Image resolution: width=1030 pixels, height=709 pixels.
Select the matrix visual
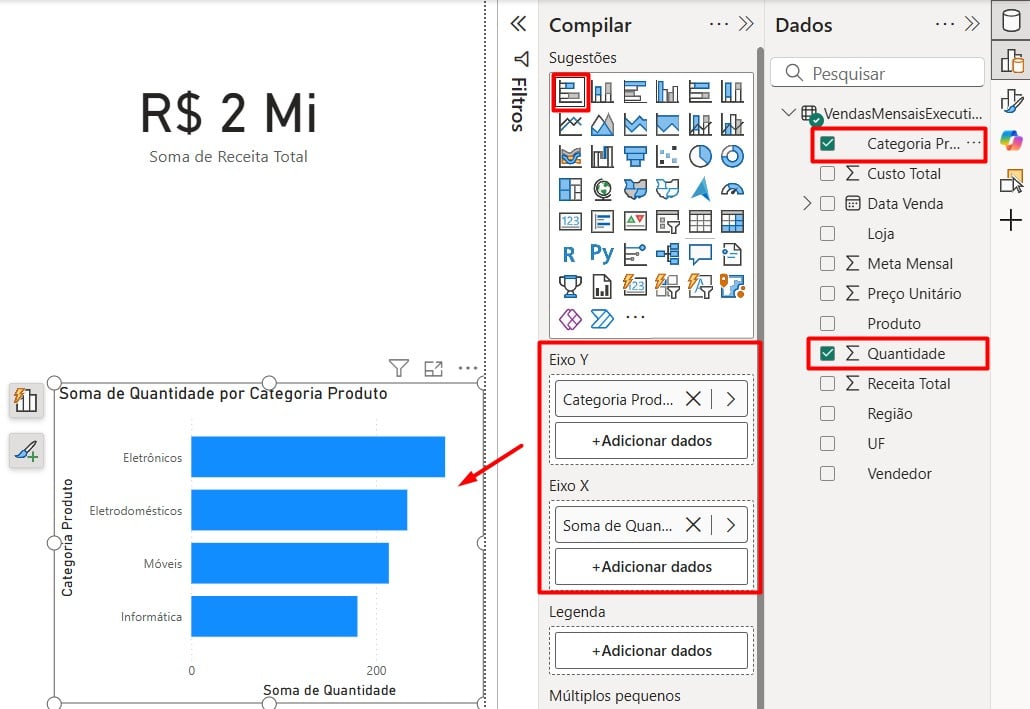732,221
